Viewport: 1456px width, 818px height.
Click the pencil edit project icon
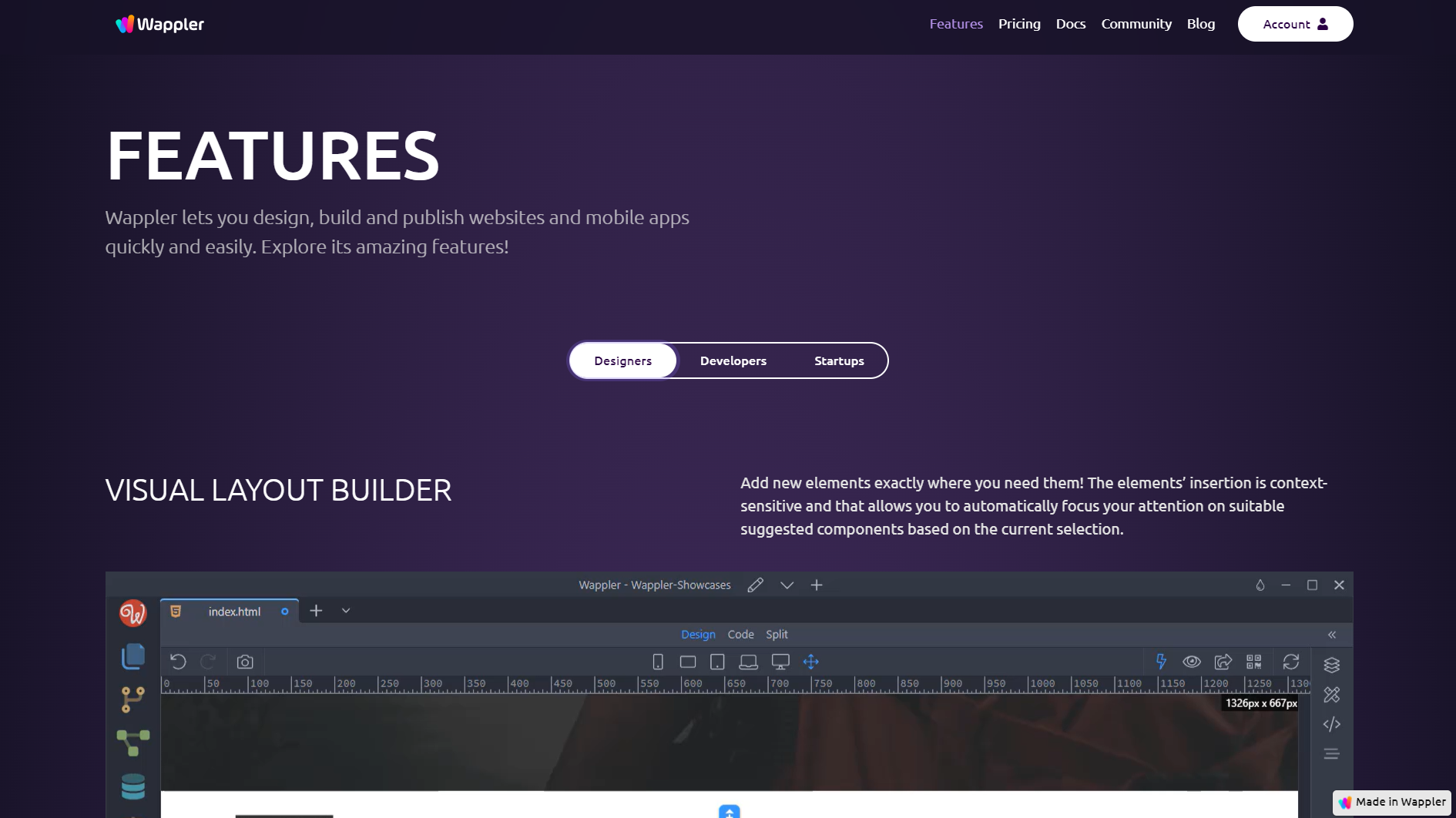coord(756,585)
